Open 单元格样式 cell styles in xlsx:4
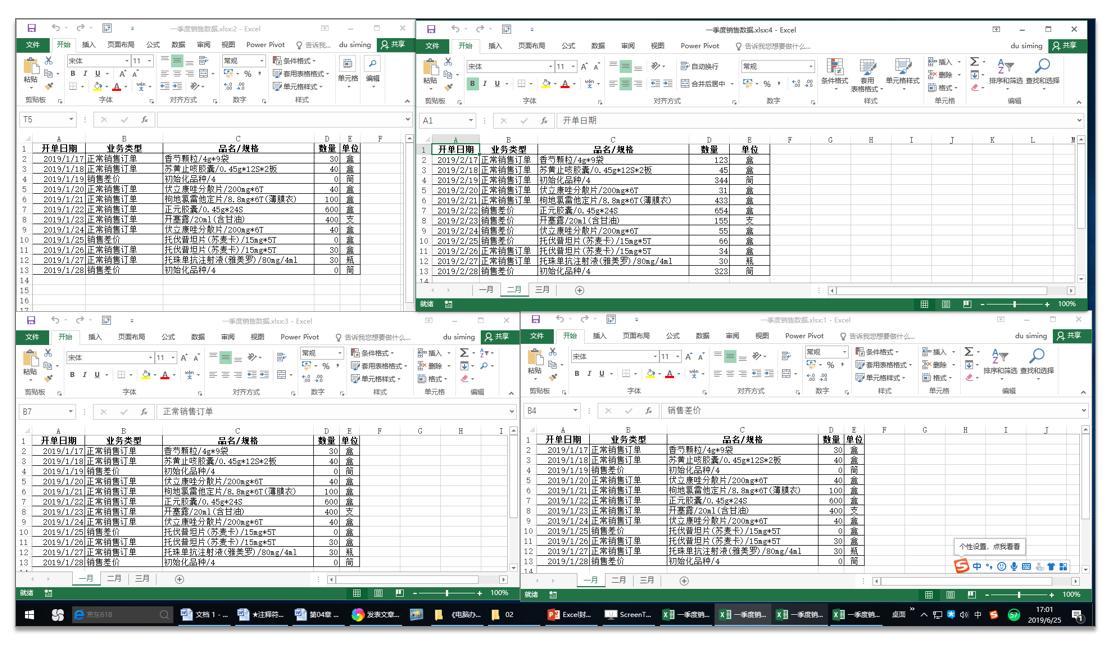Screen dimensions: 1110x645 click(903, 72)
